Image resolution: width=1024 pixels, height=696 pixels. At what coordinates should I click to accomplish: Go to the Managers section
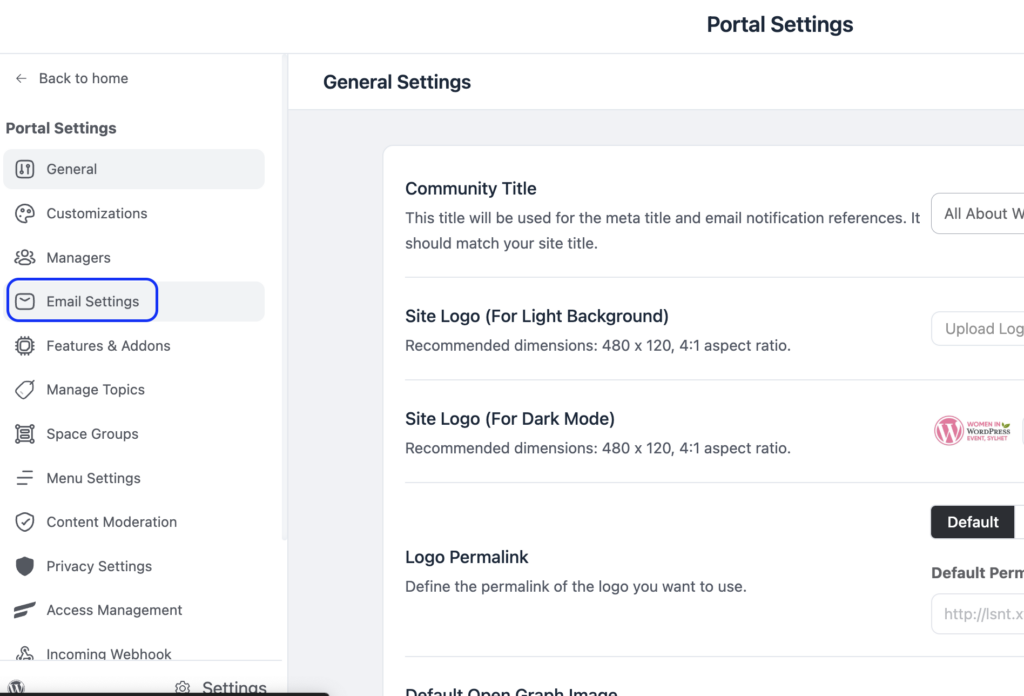[x=134, y=257]
